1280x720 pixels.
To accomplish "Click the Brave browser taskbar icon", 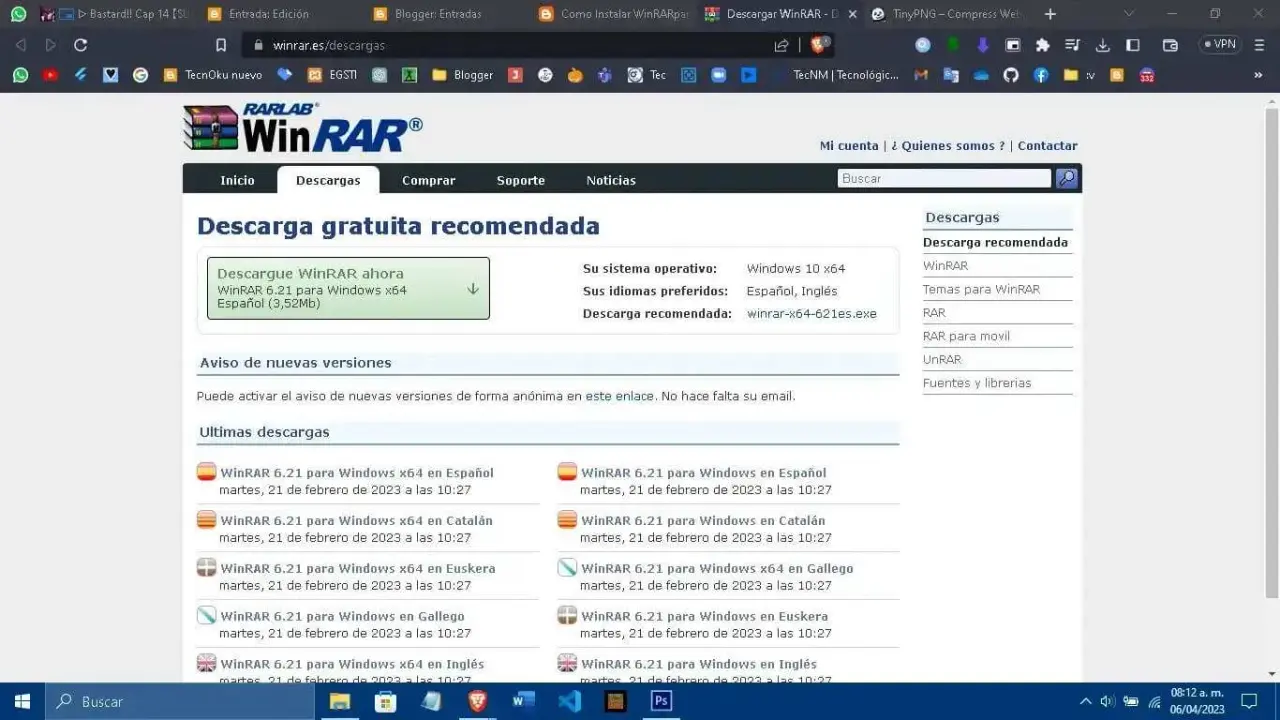I will pos(478,701).
